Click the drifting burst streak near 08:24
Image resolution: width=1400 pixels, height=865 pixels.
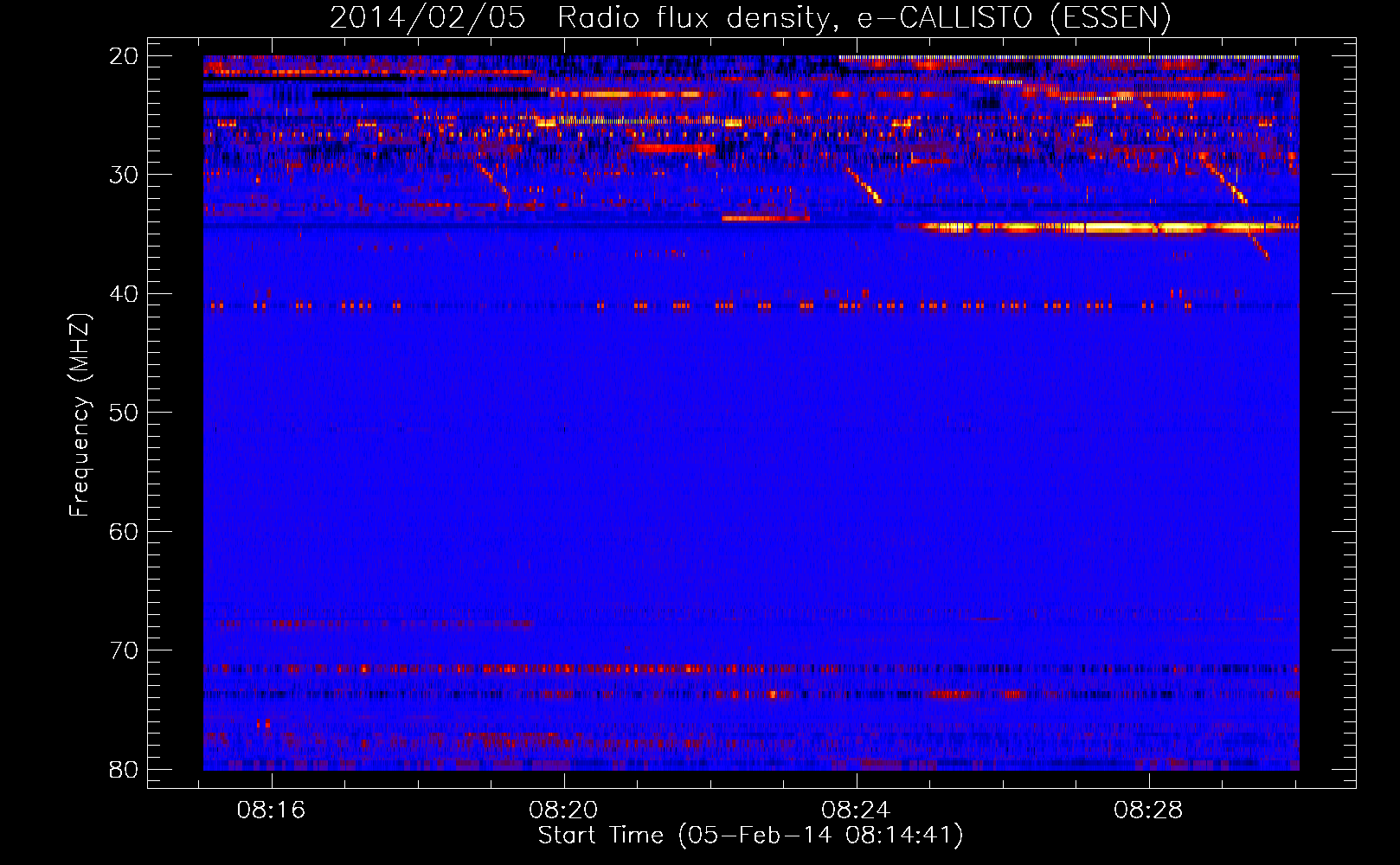863,185
